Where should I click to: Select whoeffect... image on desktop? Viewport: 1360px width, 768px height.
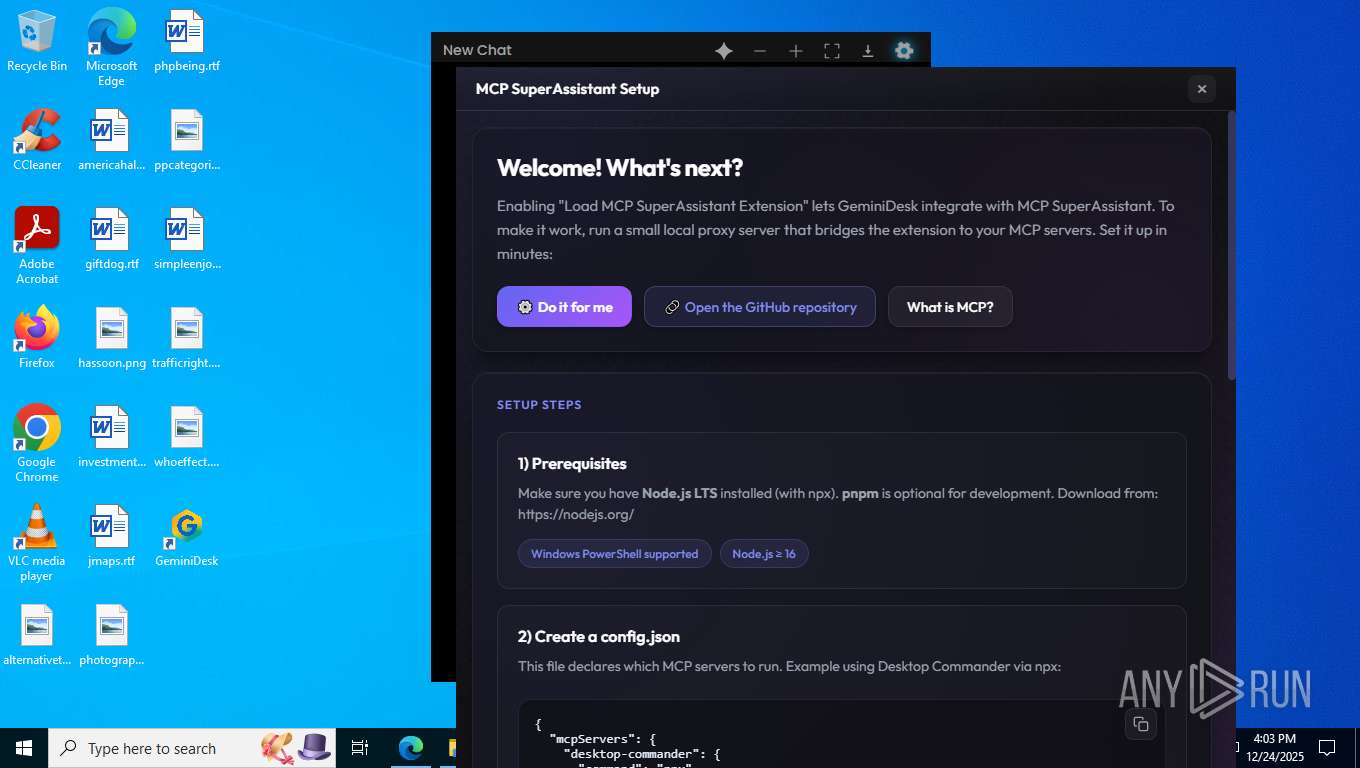coord(187,437)
